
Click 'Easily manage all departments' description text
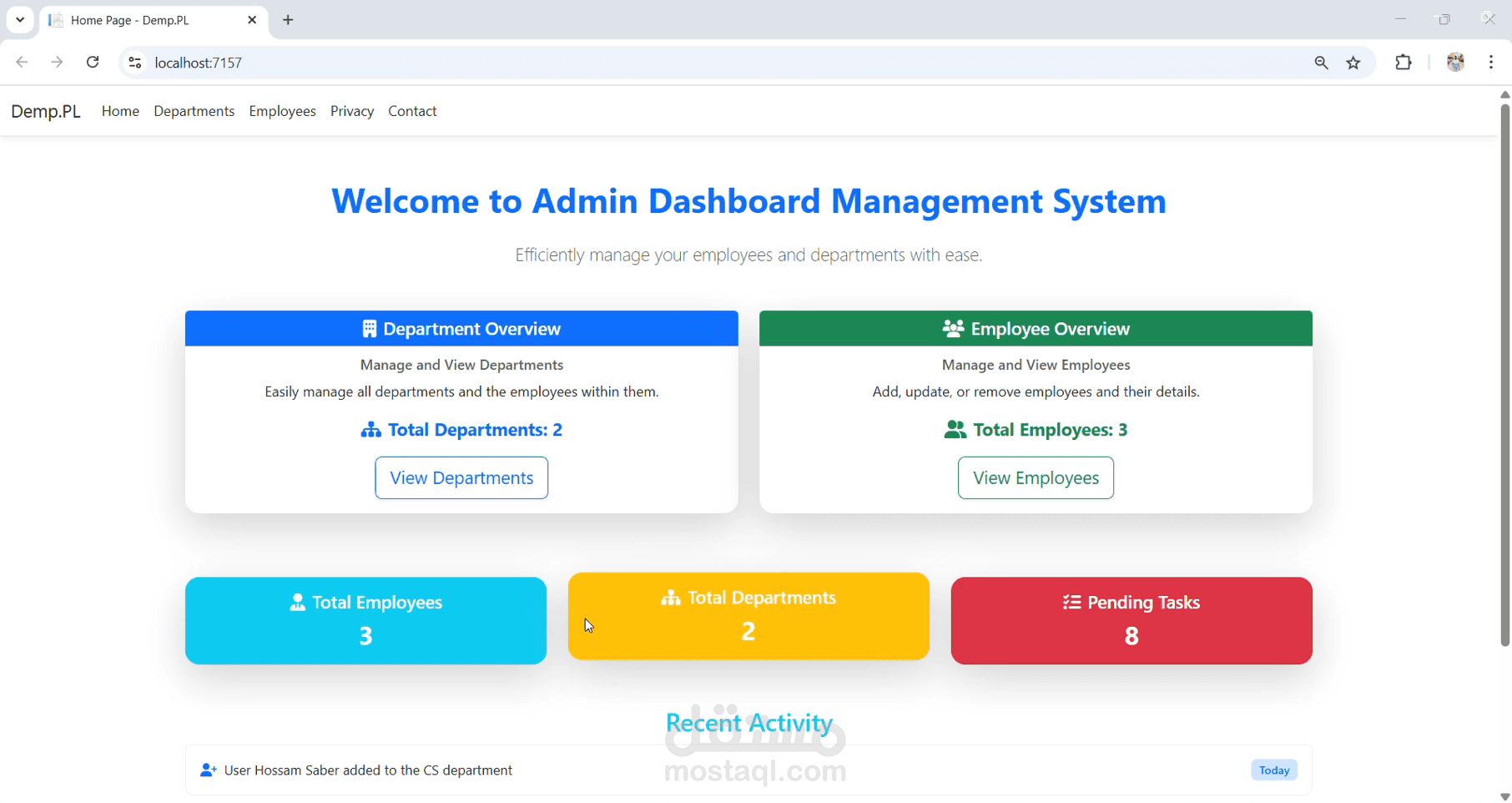click(461, 391)
